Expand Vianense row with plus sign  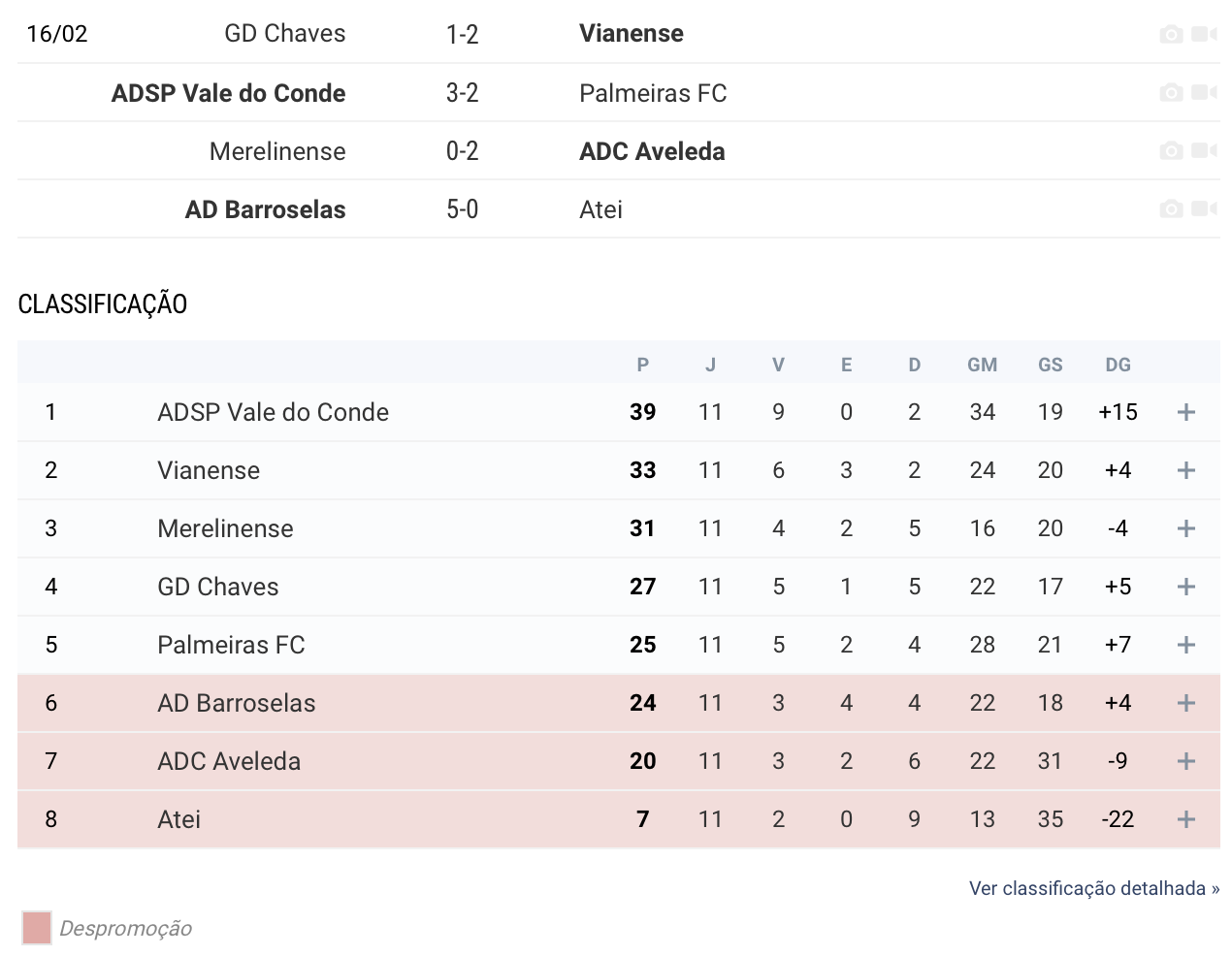tap(1185, 470)
